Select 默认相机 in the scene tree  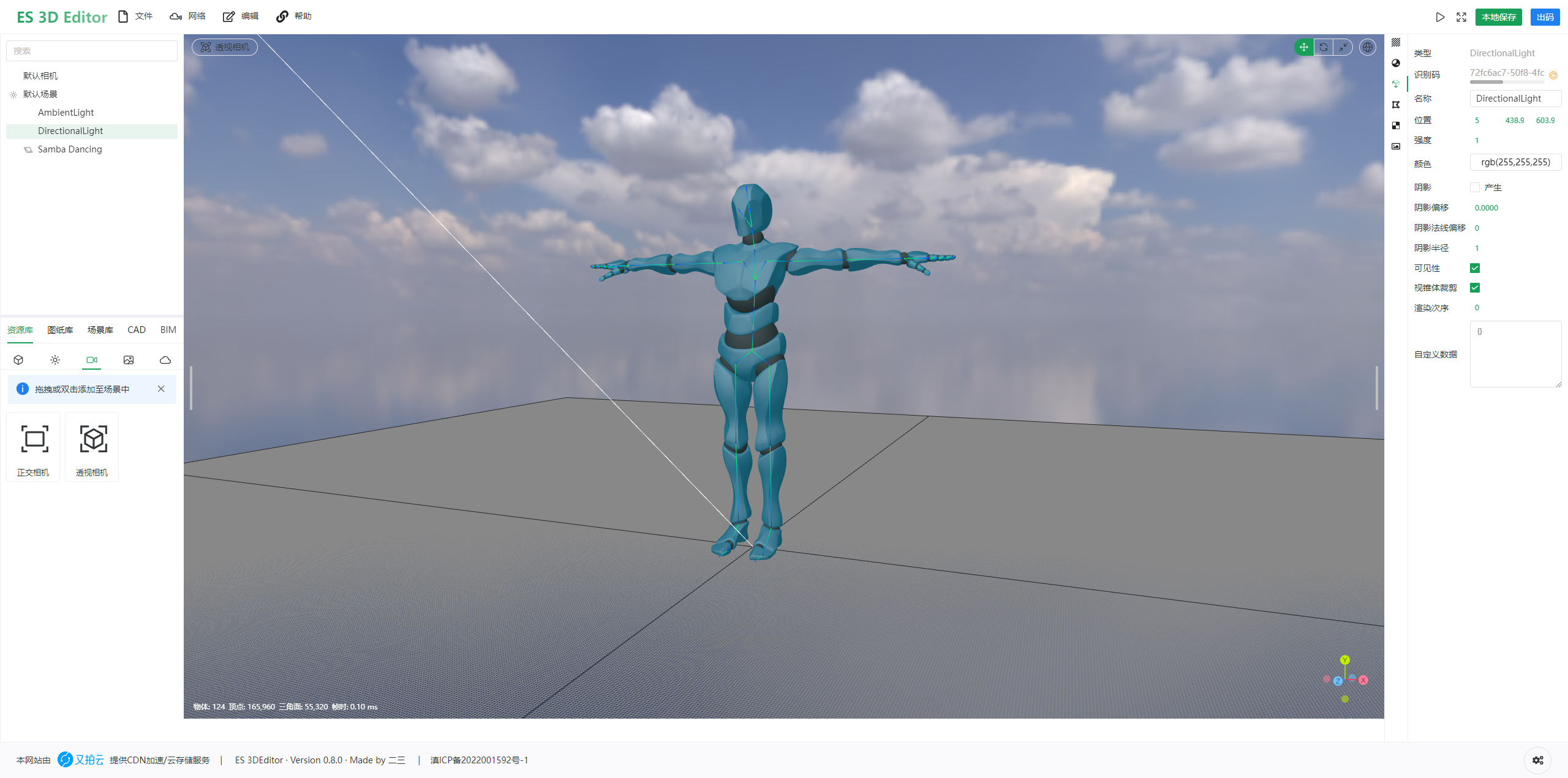40,76
